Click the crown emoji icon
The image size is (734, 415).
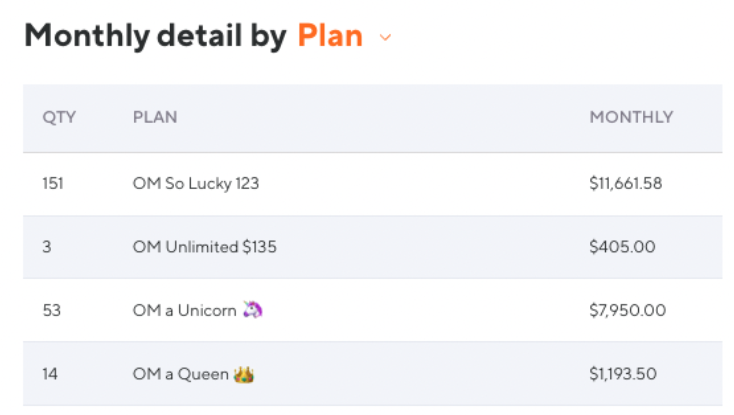pos(244,374)
